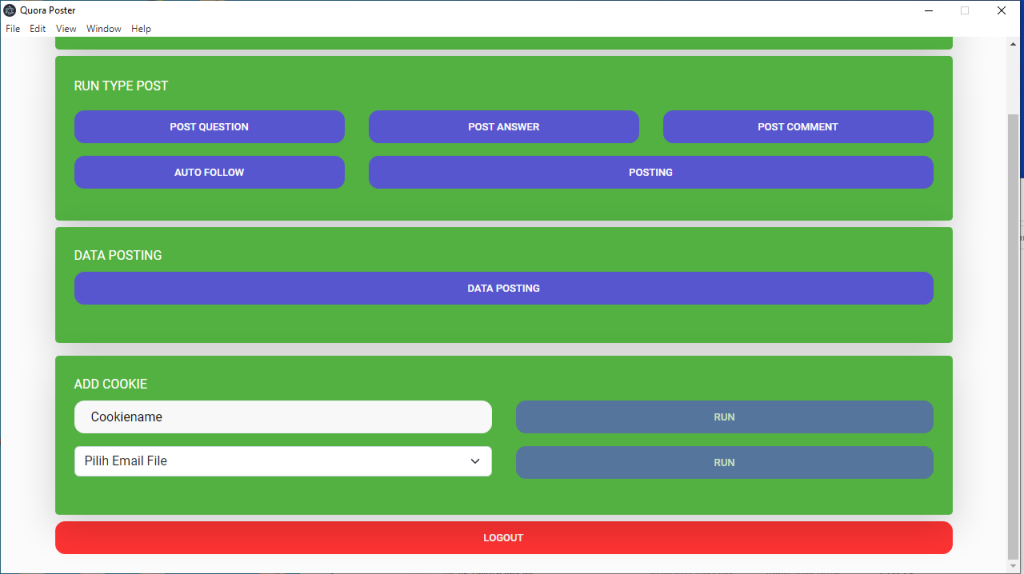Image resolution: width=1024 pixels, height=574 pixels.
Task: Click the 'ADD COOKIE' heading text
Action: click(110, 384)
